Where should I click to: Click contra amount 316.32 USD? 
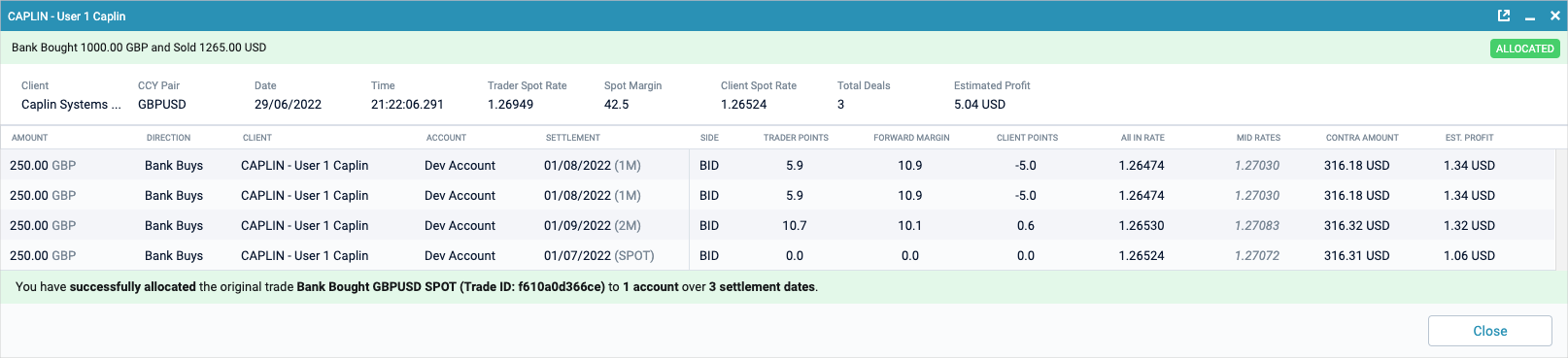tap(1357, 225)
